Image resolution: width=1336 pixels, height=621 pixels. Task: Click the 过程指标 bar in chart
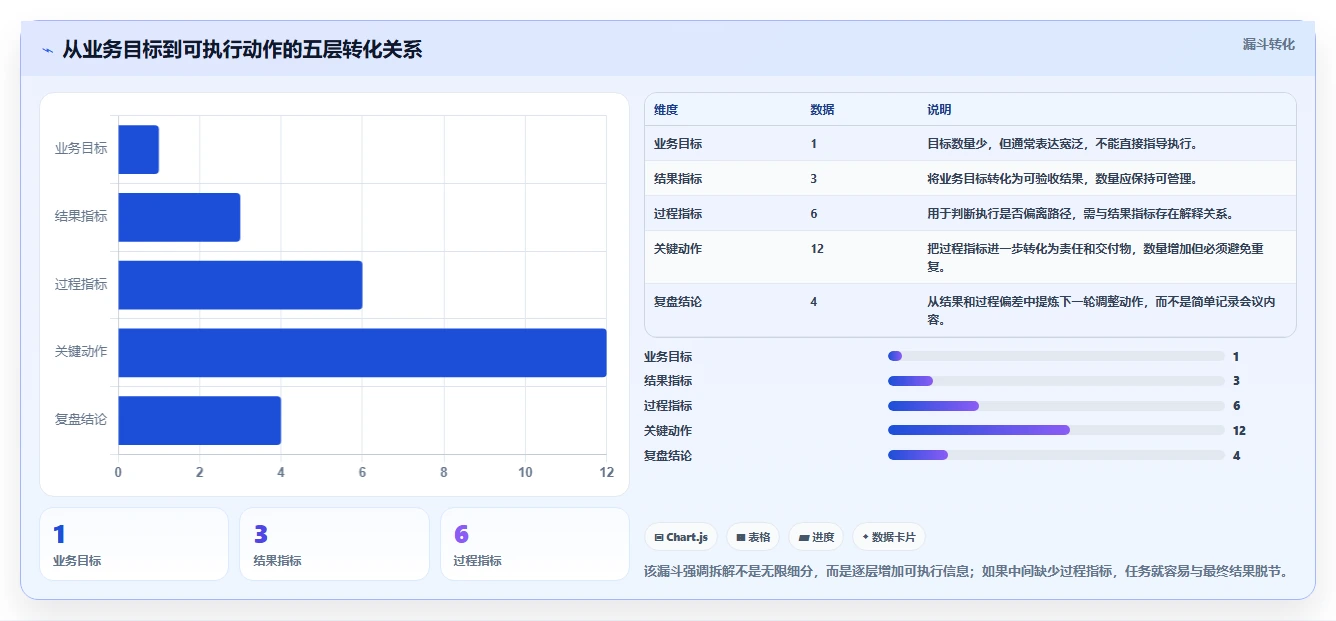(240, 285)
